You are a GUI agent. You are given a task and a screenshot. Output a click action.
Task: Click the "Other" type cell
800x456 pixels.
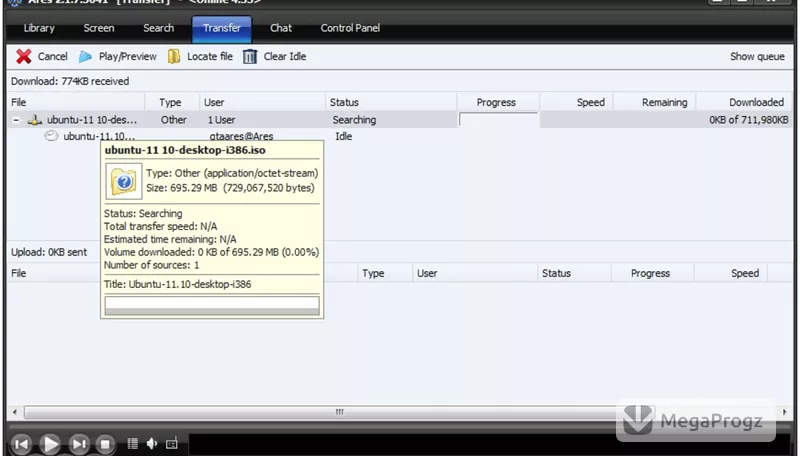(x=173, y=120)
